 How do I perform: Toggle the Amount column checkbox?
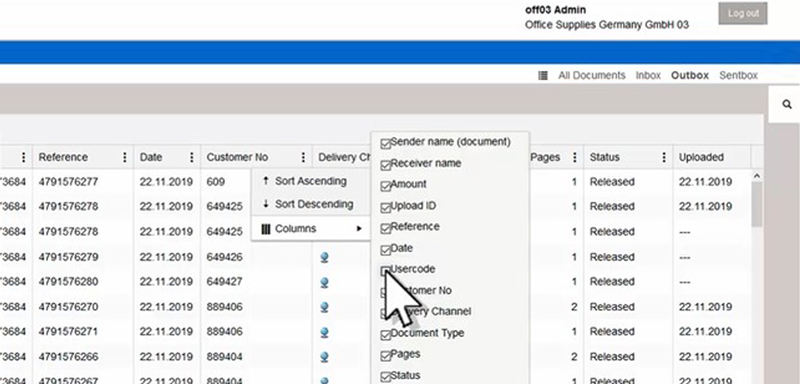coord(386,186)
